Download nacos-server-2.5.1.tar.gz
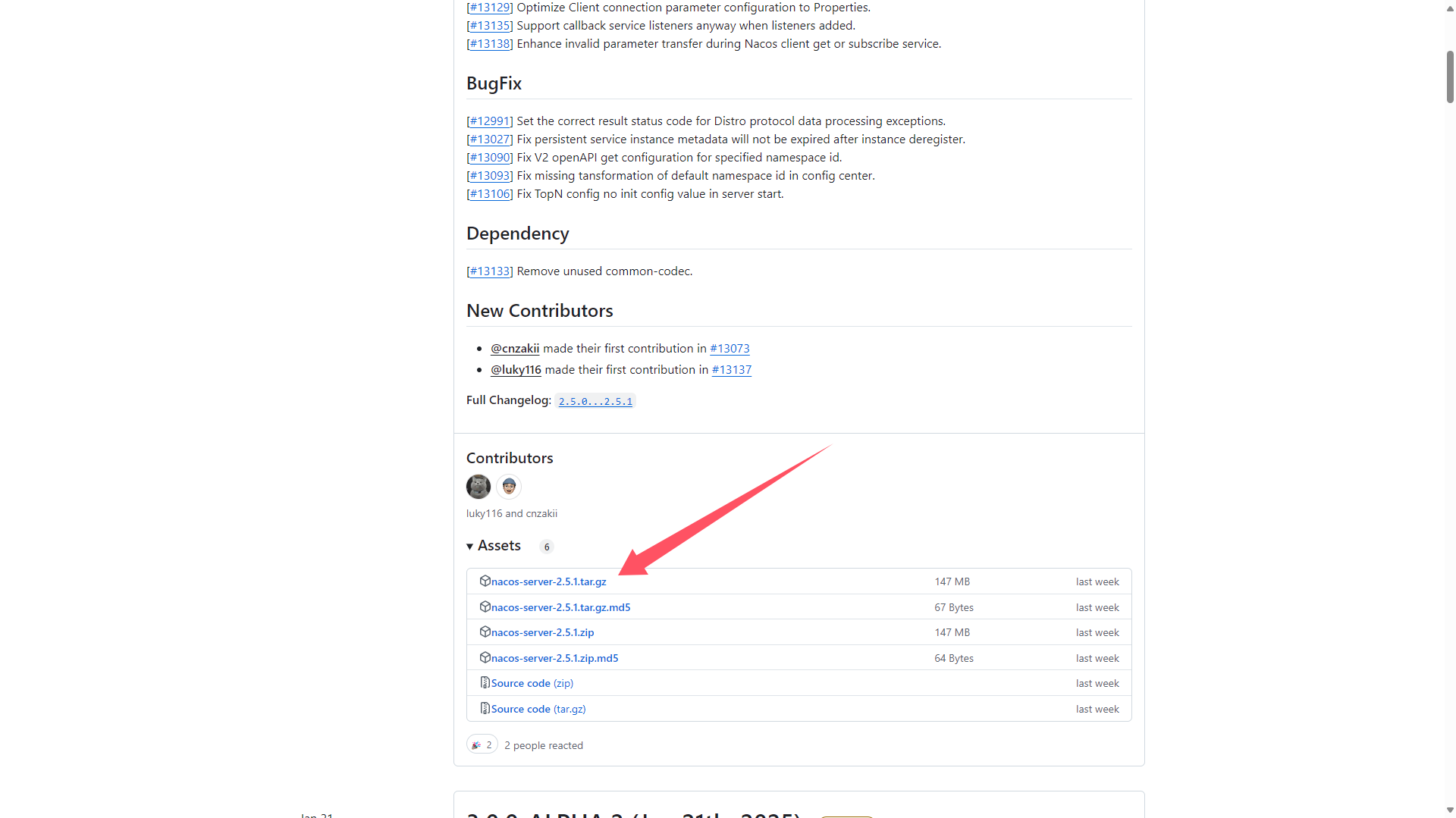Image resolution: width=1456 pixels, height=818 pixels. pos(548,581)
